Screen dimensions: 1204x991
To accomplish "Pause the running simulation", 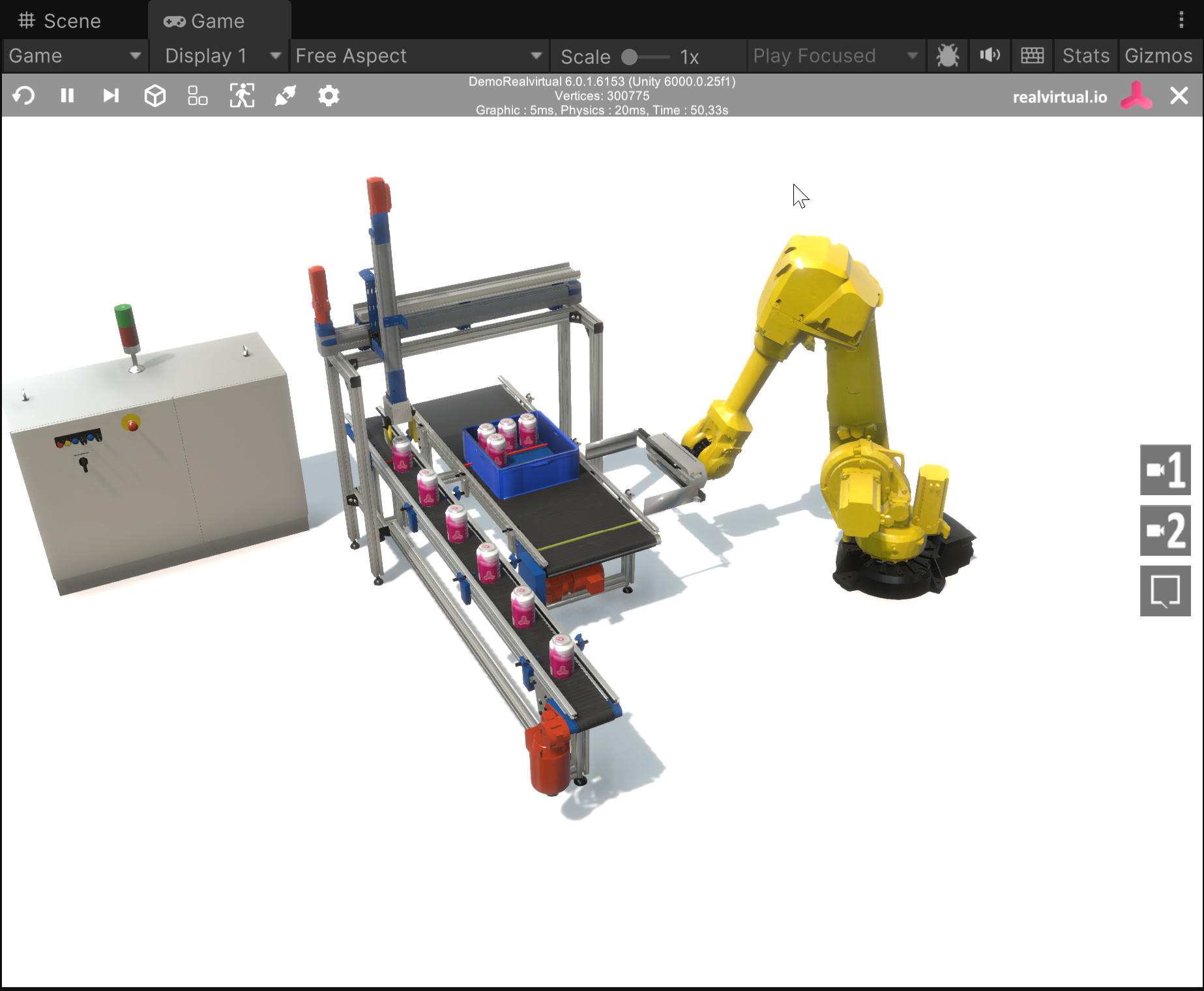I will pyautogui.click(x=67, y=96).
